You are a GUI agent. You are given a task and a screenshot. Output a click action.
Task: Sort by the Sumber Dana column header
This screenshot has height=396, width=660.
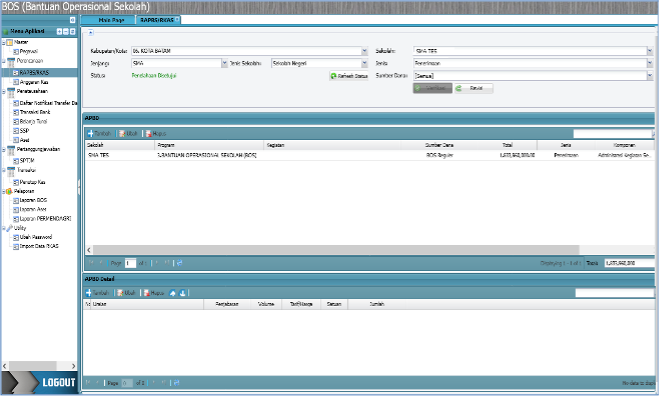[439, 145]
